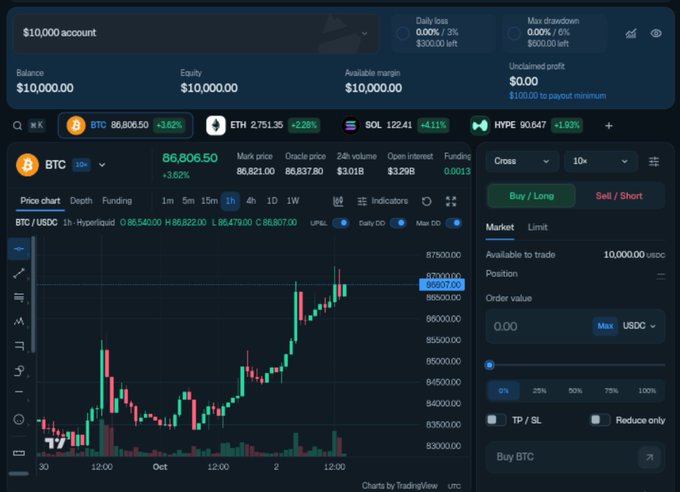The image size is (680, 492).
Task: Switch to the Depth tab
Action: [81, 201]
